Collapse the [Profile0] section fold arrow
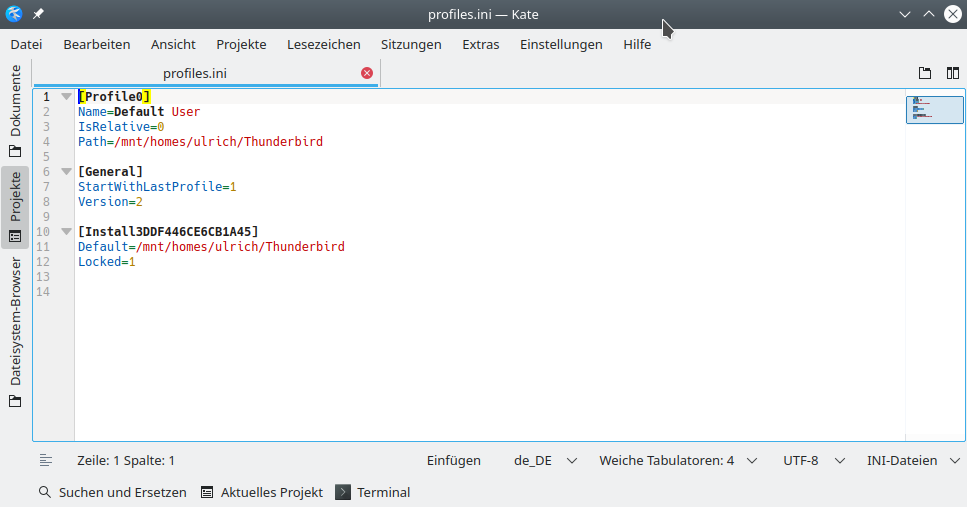The height and width of the screenshot is (507, 967). [x=66, y=96]
